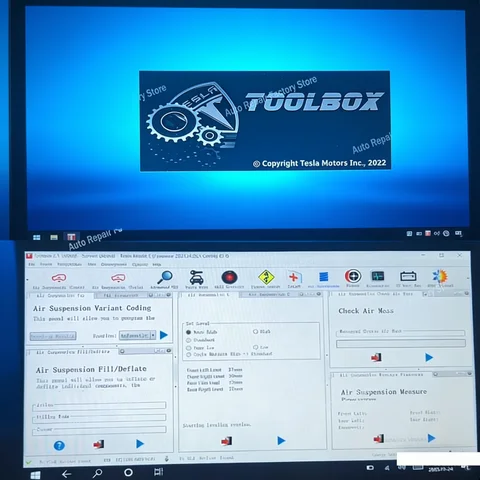Click the Toolbox splash screen on upper monitor
Viewport: 480px width, 480px height.
(265, 121)
